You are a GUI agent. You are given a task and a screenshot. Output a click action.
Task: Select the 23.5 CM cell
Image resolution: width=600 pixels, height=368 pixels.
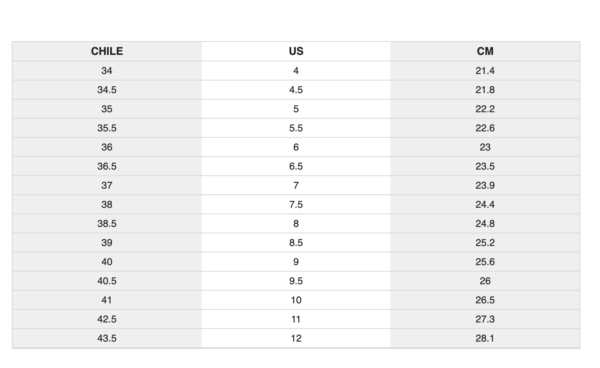(x=485, y=166)
